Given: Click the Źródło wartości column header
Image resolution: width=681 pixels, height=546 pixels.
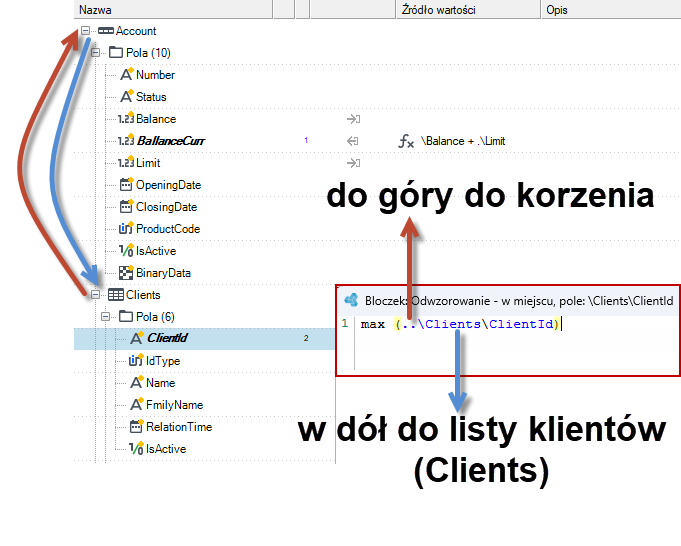Looking at the screenshot, I should click(469, 10).
